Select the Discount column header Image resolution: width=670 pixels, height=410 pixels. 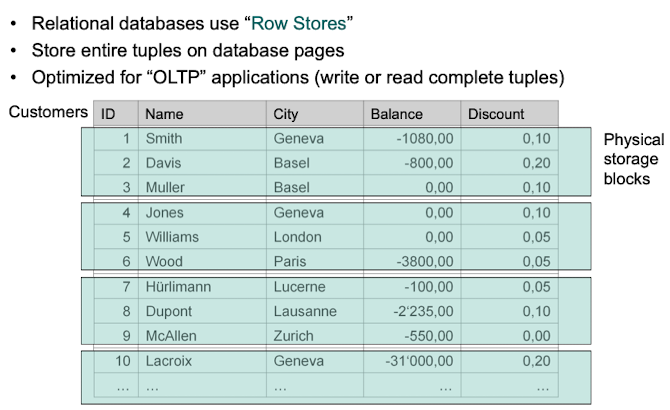click(496, 114)
